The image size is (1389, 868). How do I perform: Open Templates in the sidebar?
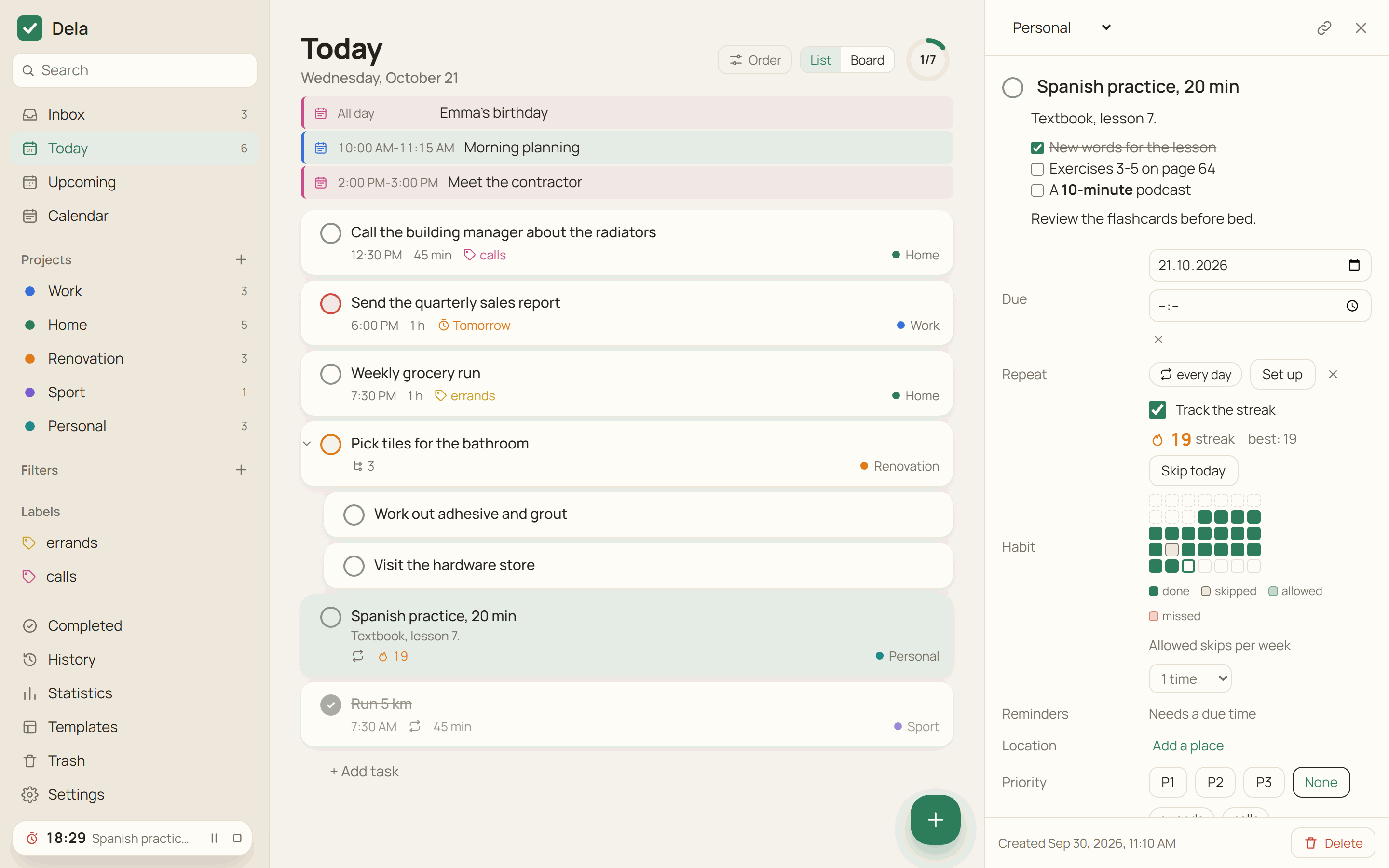coord(134,727)
